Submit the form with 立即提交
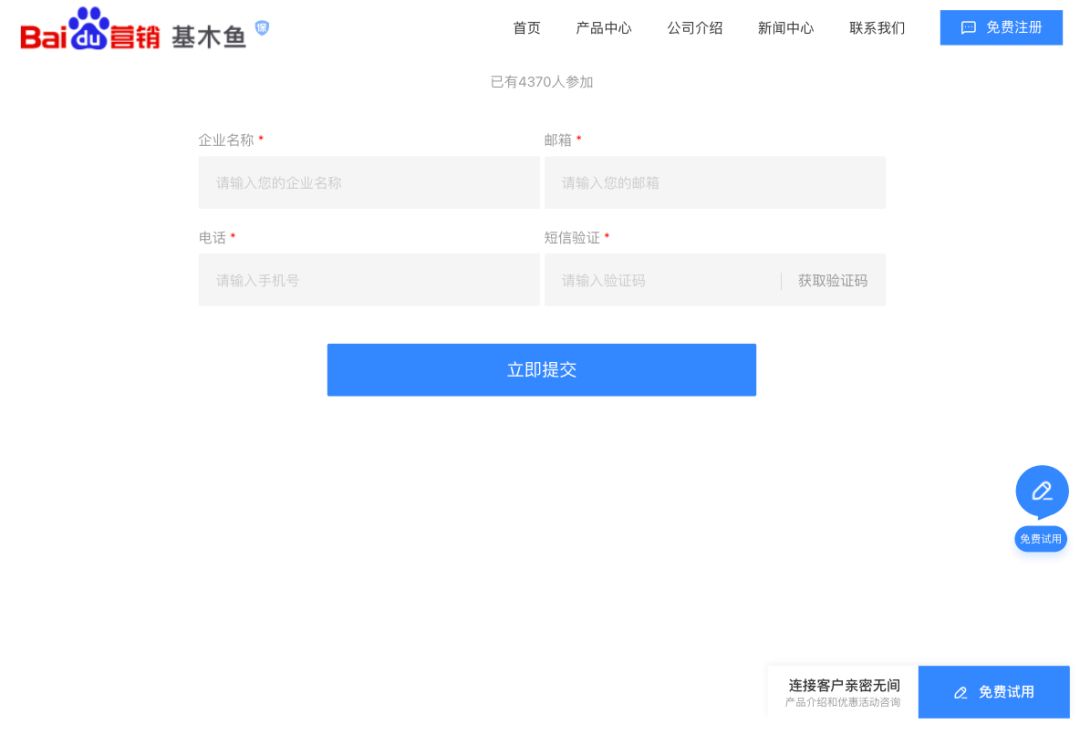Viewport: 1080px width, 735px height. click(541, 369)
